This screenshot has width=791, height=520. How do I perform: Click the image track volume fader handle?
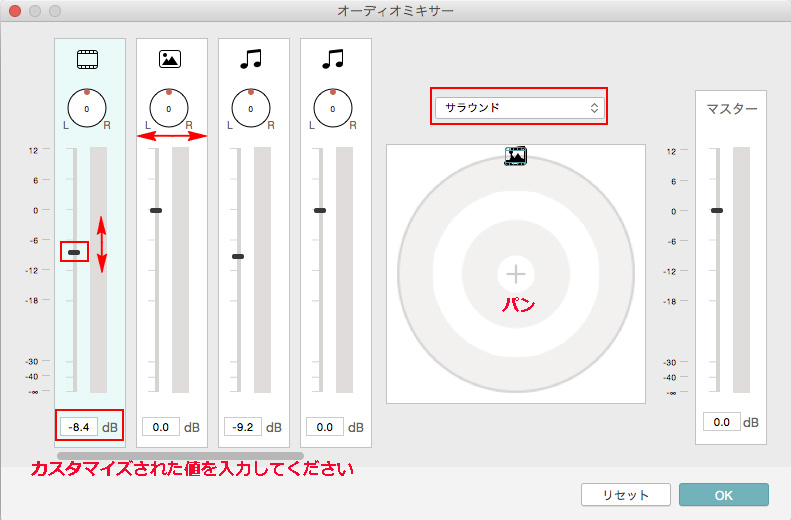(x=156, y=210)
